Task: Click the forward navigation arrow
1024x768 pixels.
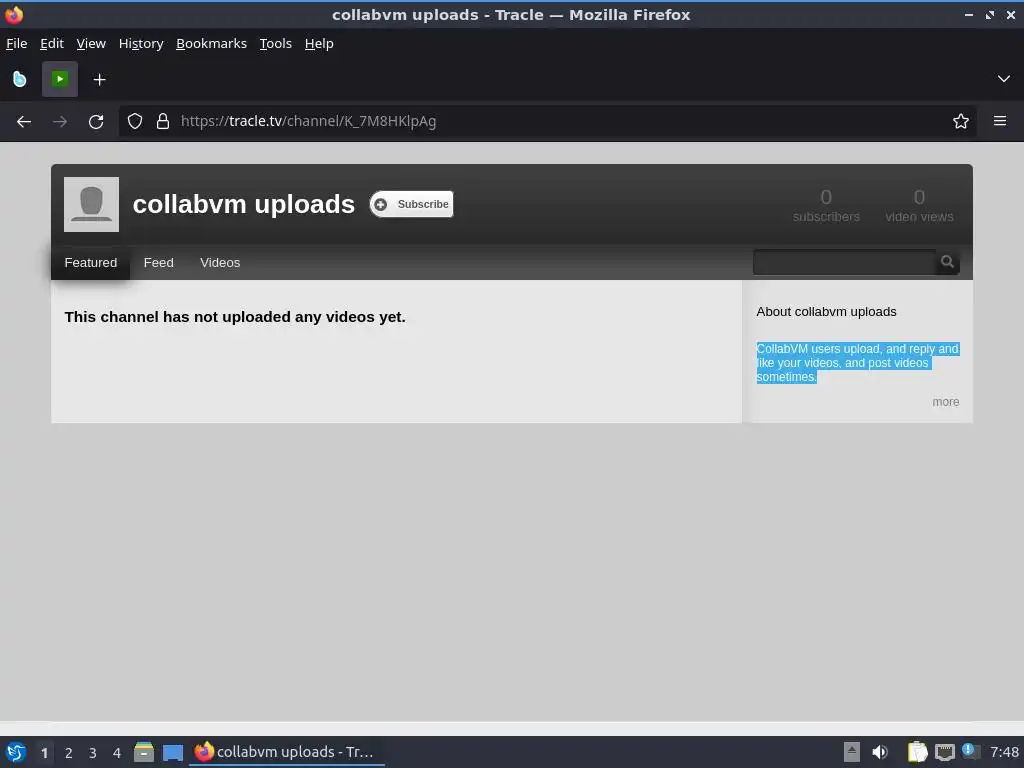Action: pos(59,121)
